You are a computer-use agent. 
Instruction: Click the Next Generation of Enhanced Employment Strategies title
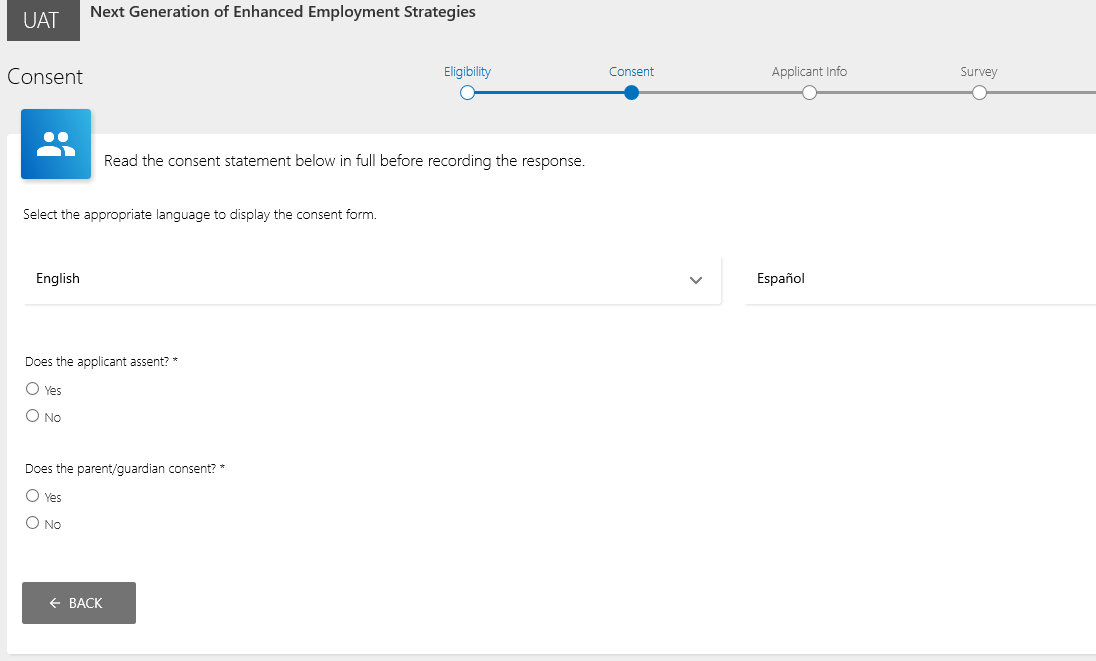click(283, 13)
